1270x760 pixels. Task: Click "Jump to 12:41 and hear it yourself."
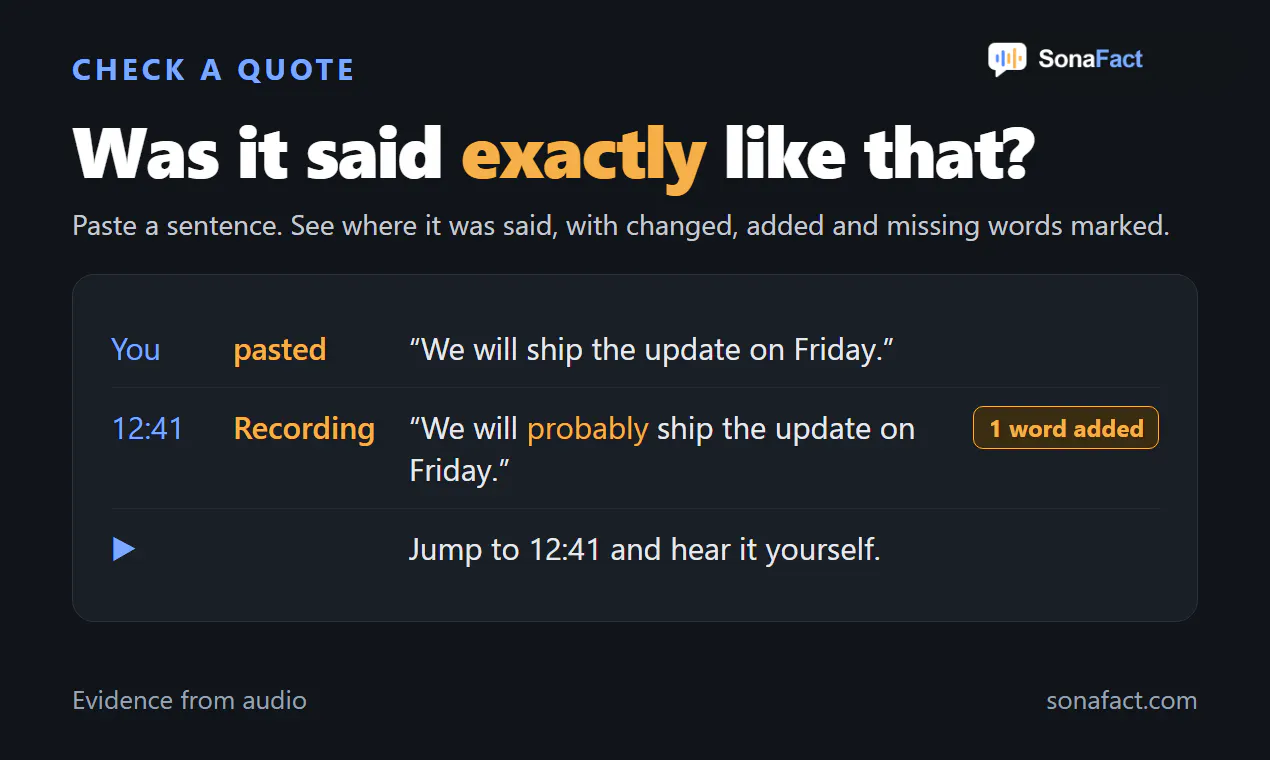644,549
